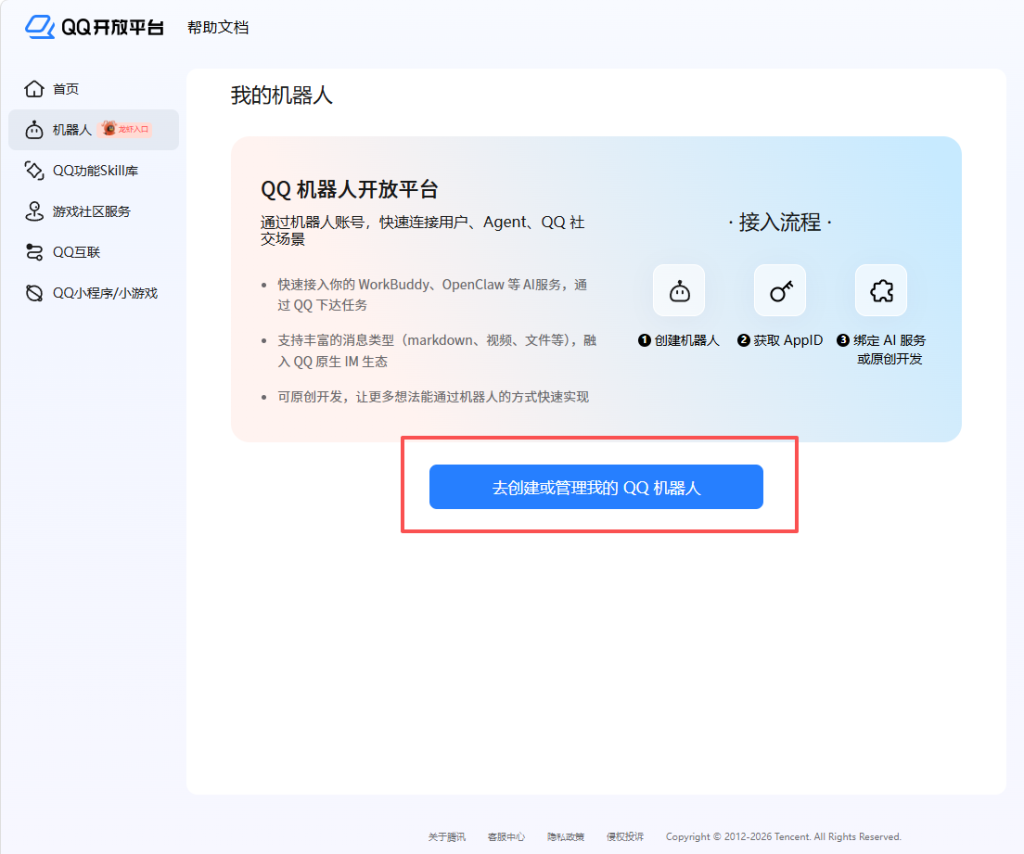This screenshot has width=1024, height=854.
Task: Click the 创建机器人 robot step icon
Action: tap(679, 291)
